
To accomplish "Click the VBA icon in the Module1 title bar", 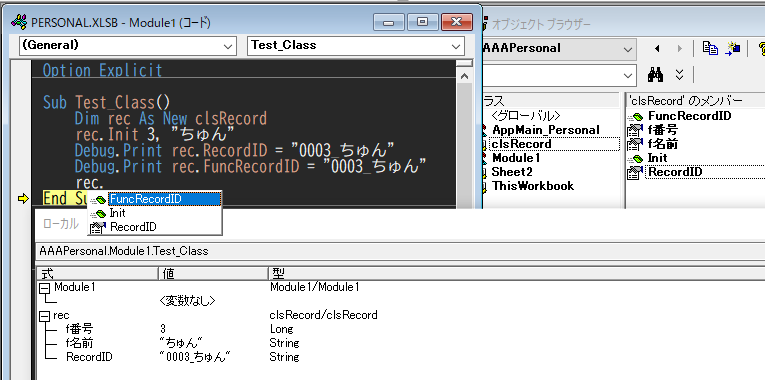I will [19, 22].
